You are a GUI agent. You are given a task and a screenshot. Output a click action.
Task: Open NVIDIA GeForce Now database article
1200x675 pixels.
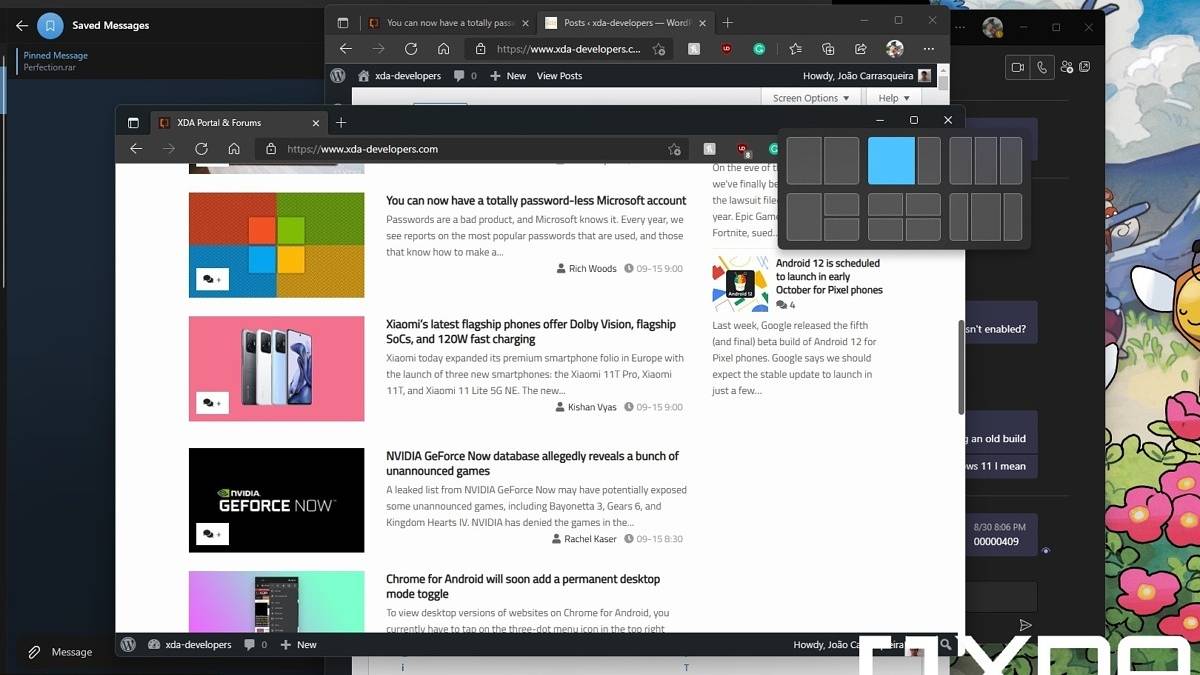pos(532,463)
